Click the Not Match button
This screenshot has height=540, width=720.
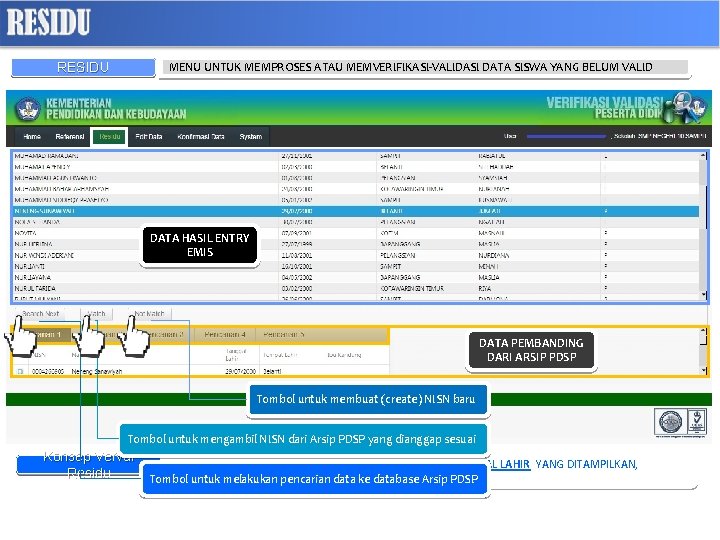pyautogui.click(x=149, y=314)
